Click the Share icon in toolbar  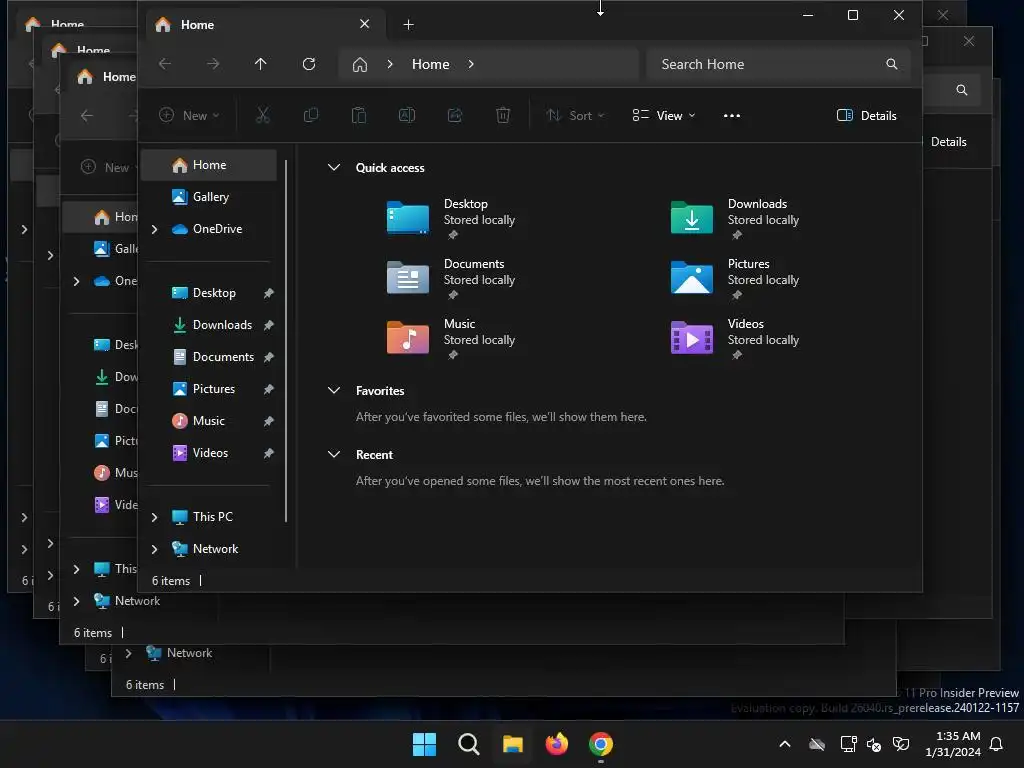click(455, 116)
